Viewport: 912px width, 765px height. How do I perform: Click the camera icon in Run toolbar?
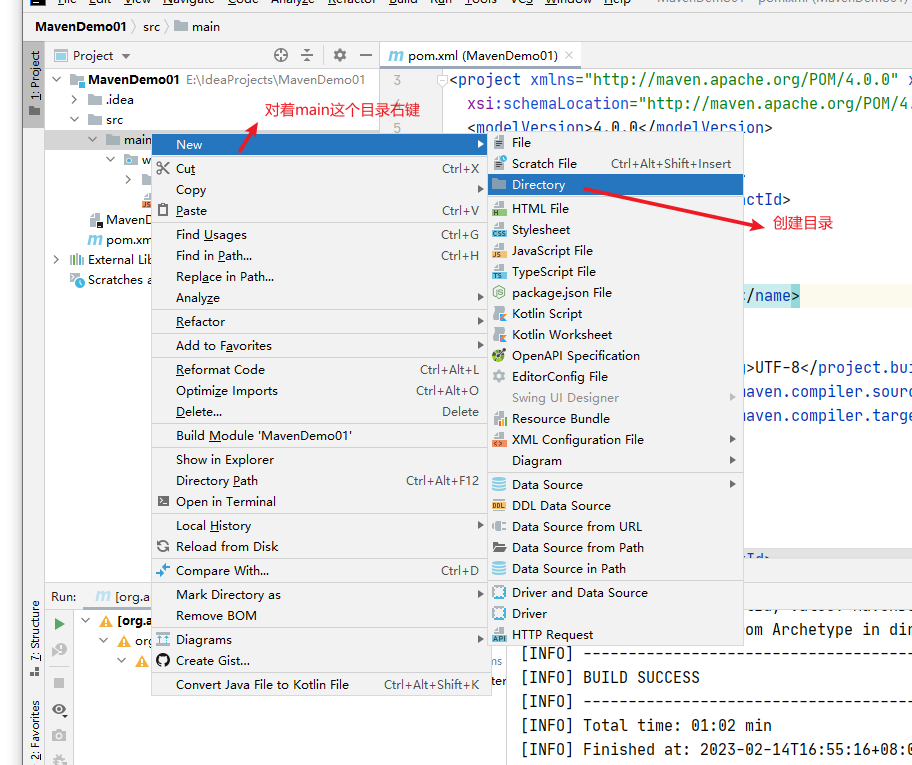(x=59, y=735)
